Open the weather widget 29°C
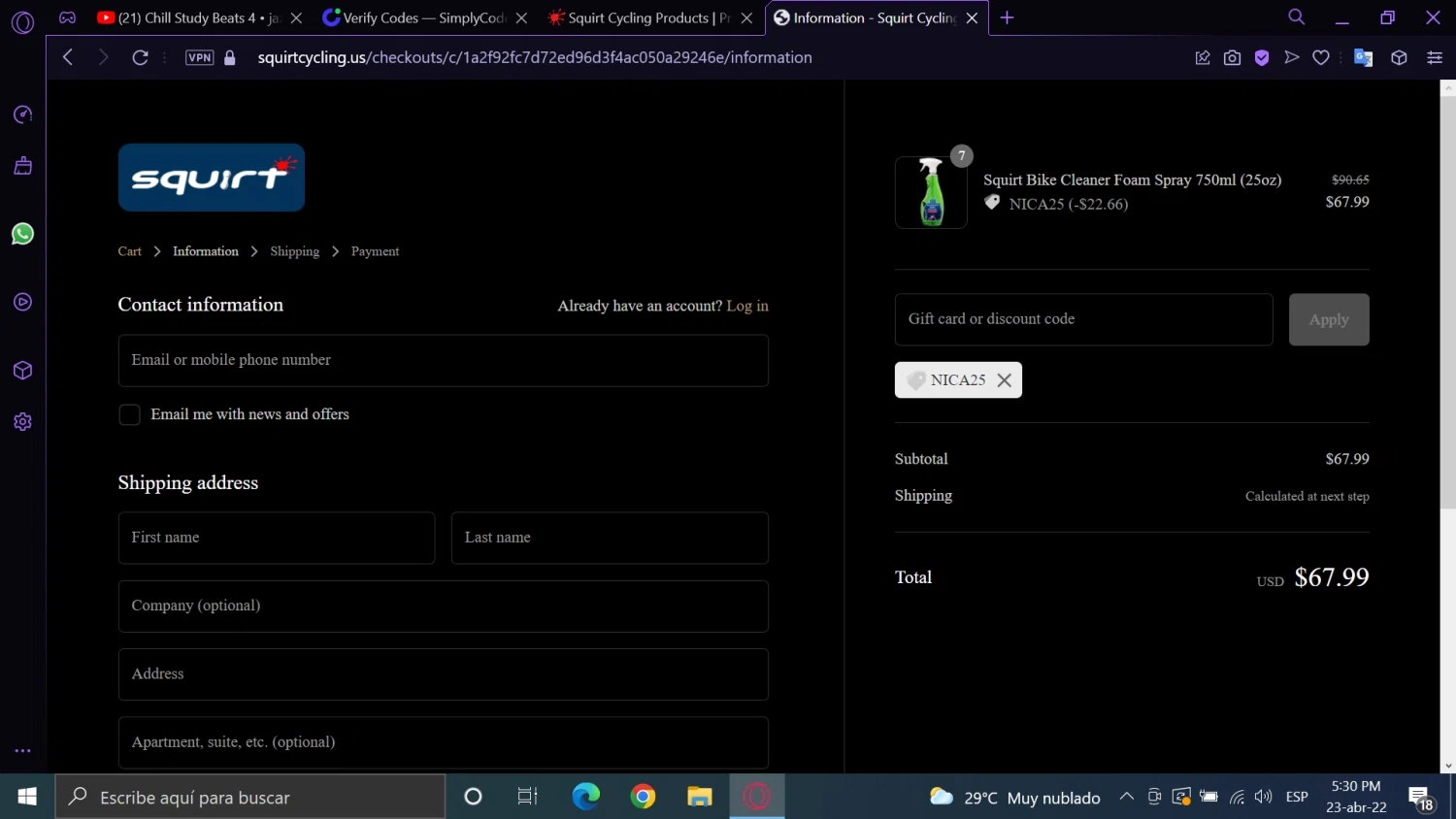This screenshot has width=1456, height=819. click(x=1015, y=798)
